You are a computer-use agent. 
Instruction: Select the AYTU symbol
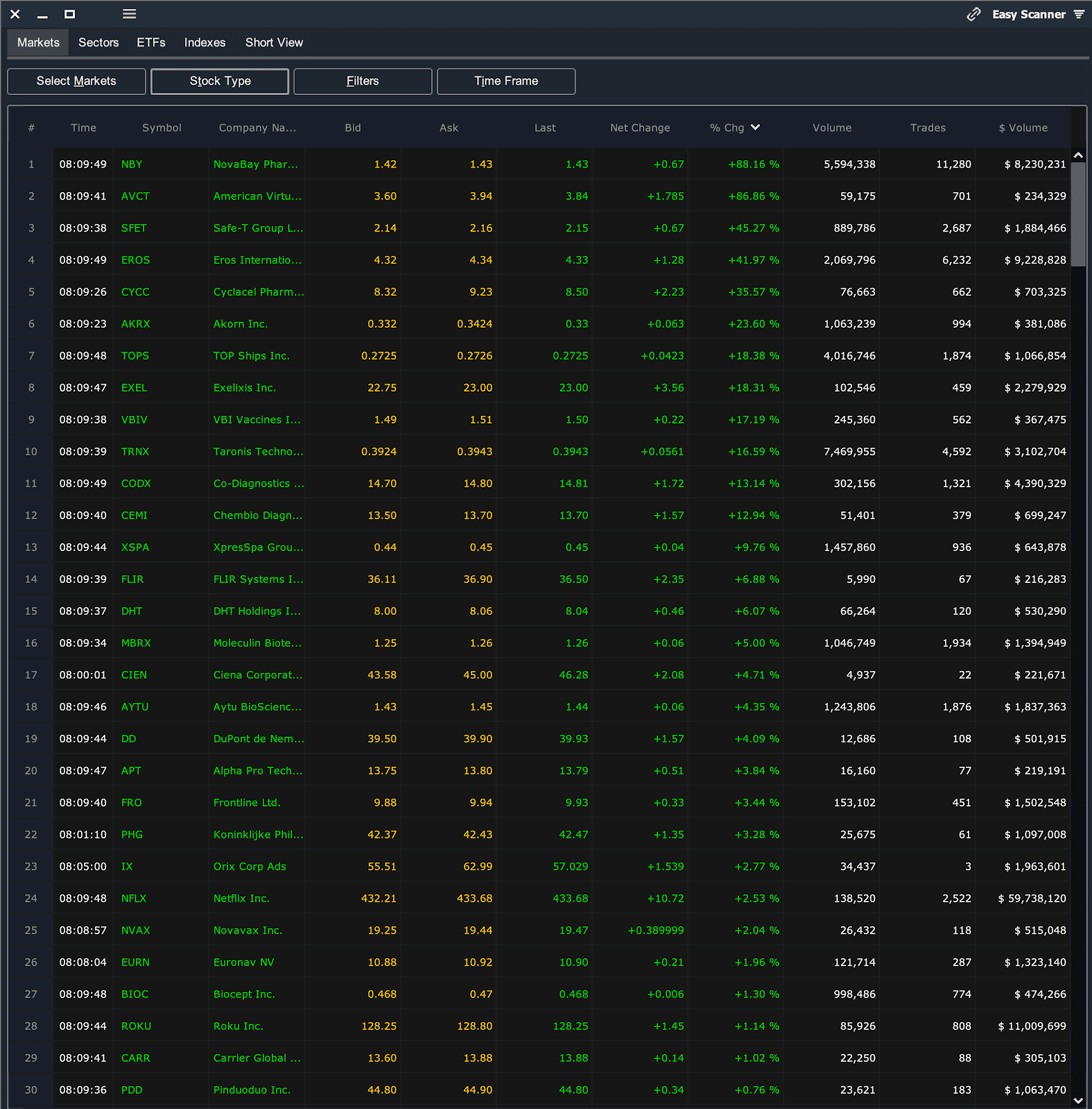click(x=135, y=706)
